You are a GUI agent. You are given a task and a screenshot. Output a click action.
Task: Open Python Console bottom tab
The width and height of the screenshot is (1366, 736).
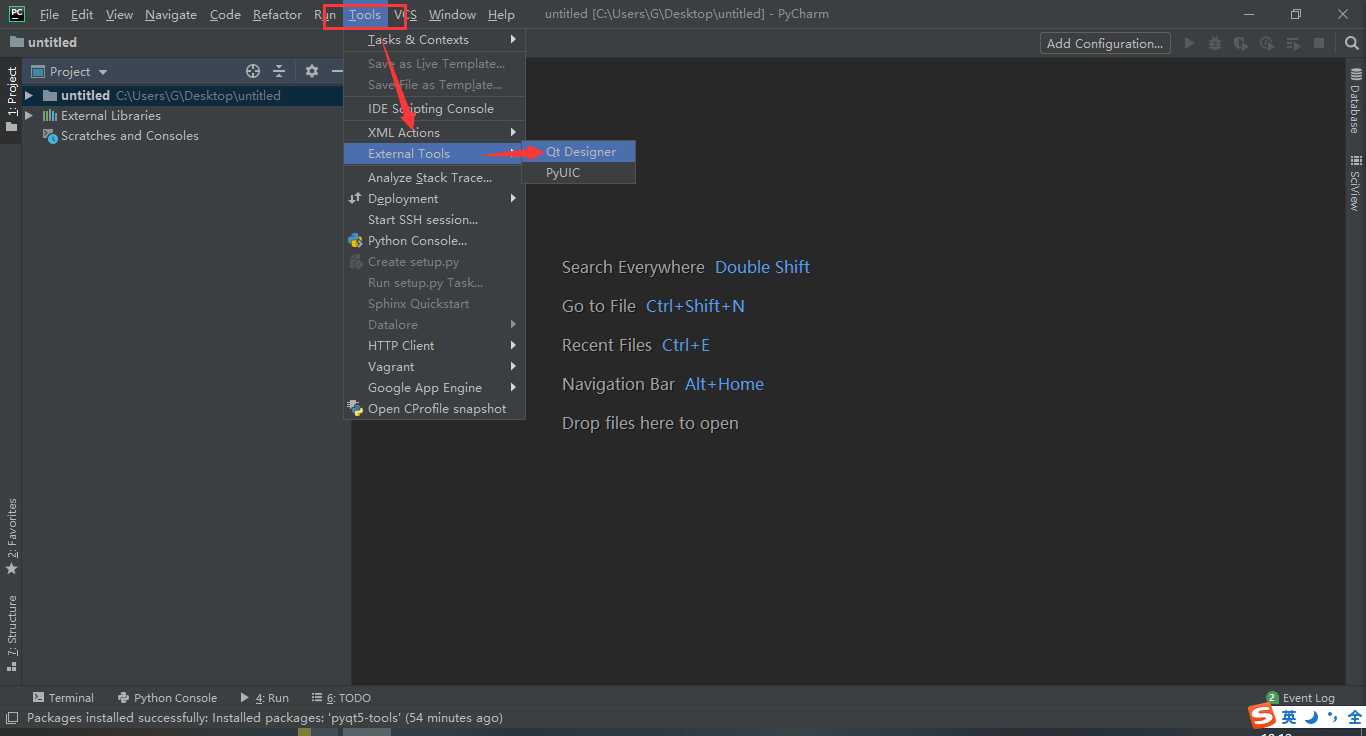[x=167, y=698]
